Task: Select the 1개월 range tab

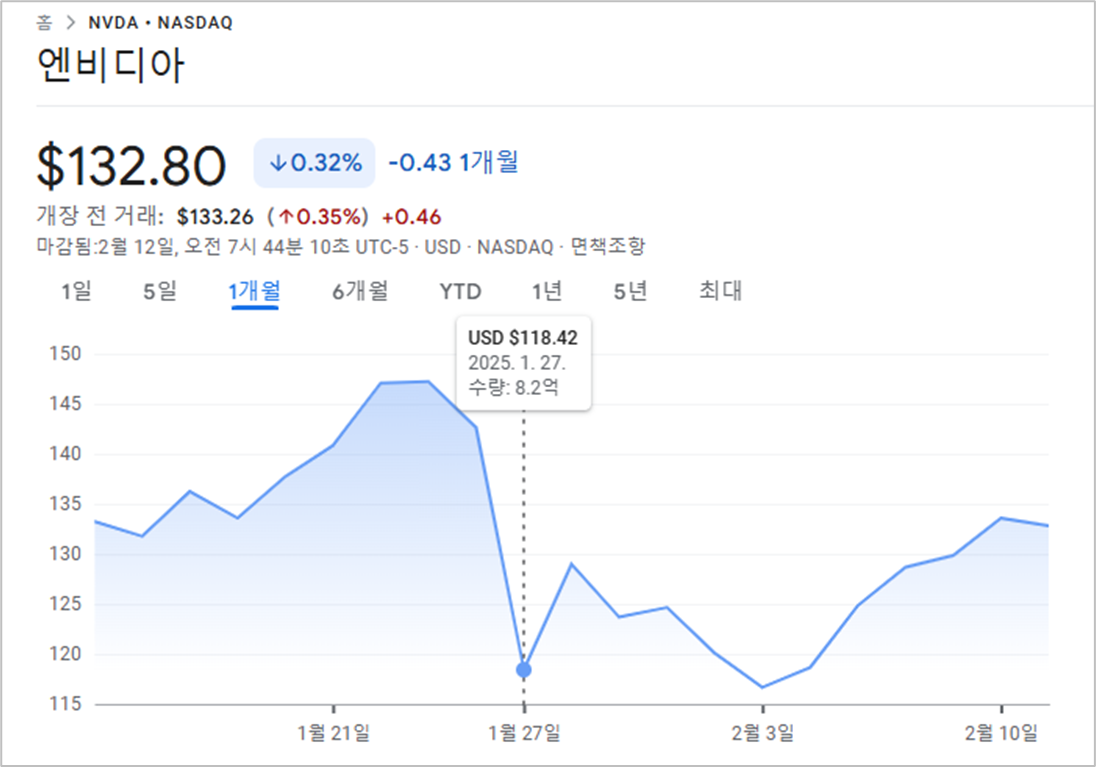Action: pyautogui.click(x=254, y=291)
